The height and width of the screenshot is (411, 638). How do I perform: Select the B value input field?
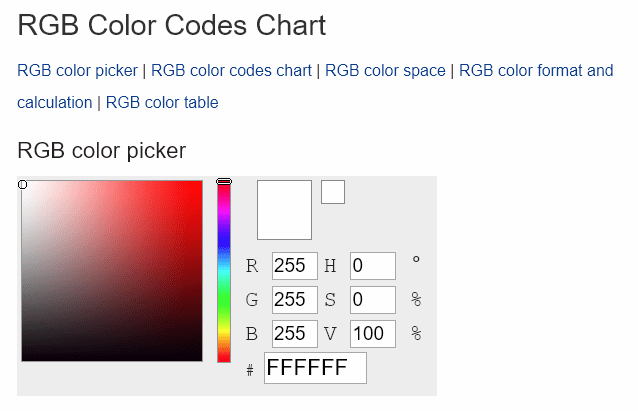(x=295, y=334)
